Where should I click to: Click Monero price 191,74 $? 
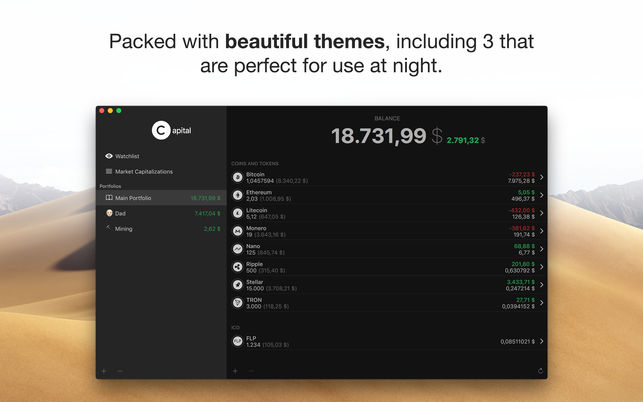(524, 235)
